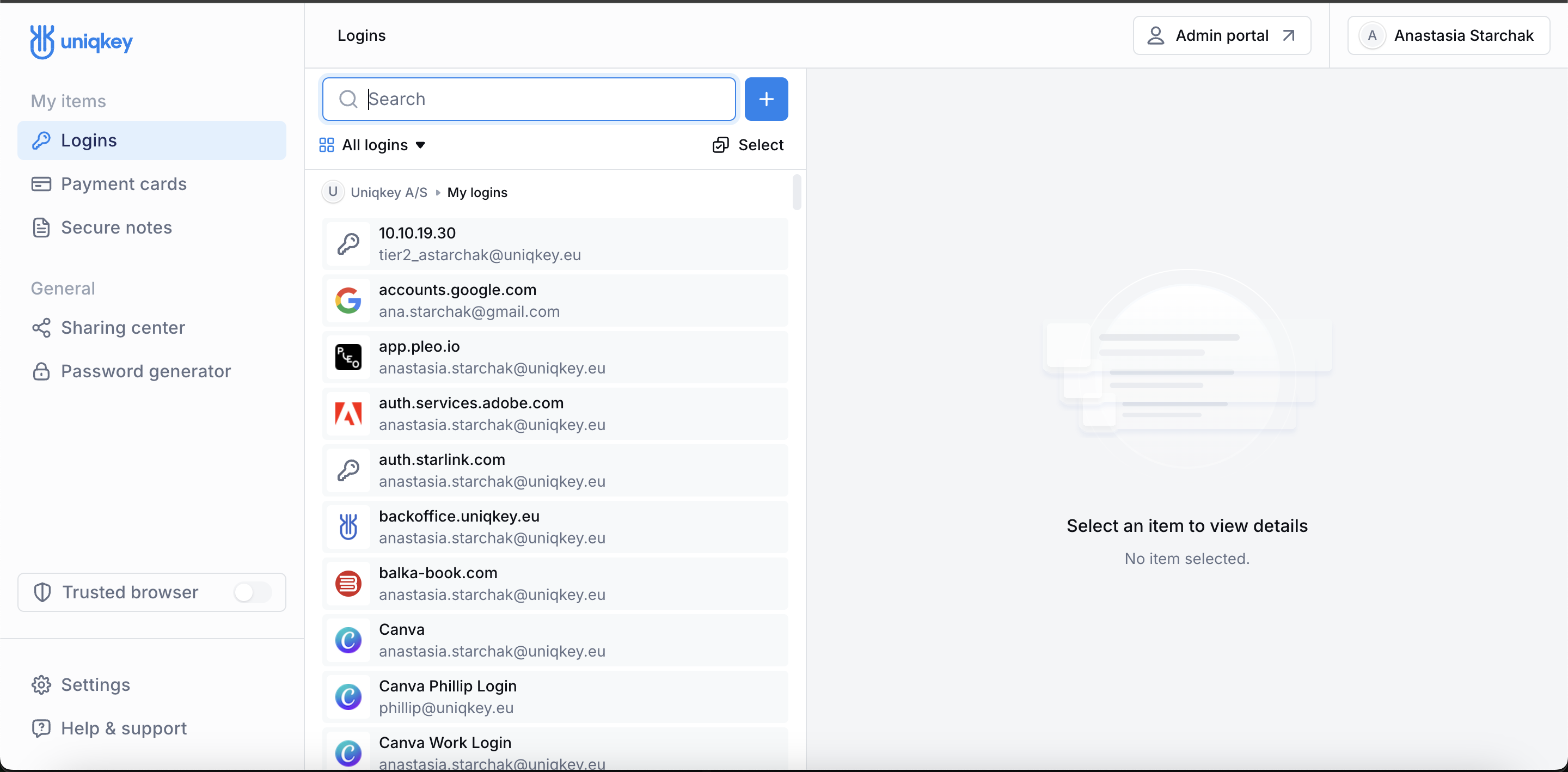Click the U organization avatar
Image resolution: width=1568 pixels, height=772 pixels.
[x=332, y=192]
